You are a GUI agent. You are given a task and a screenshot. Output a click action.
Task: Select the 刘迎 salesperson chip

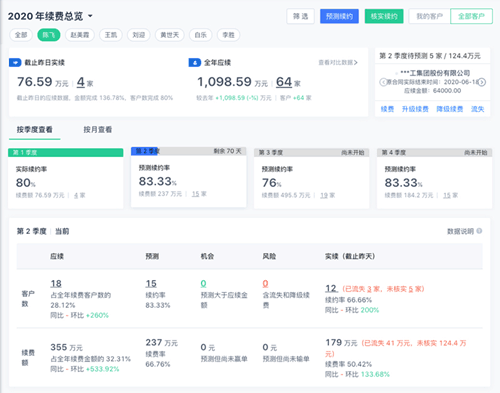tap(139, 35)
